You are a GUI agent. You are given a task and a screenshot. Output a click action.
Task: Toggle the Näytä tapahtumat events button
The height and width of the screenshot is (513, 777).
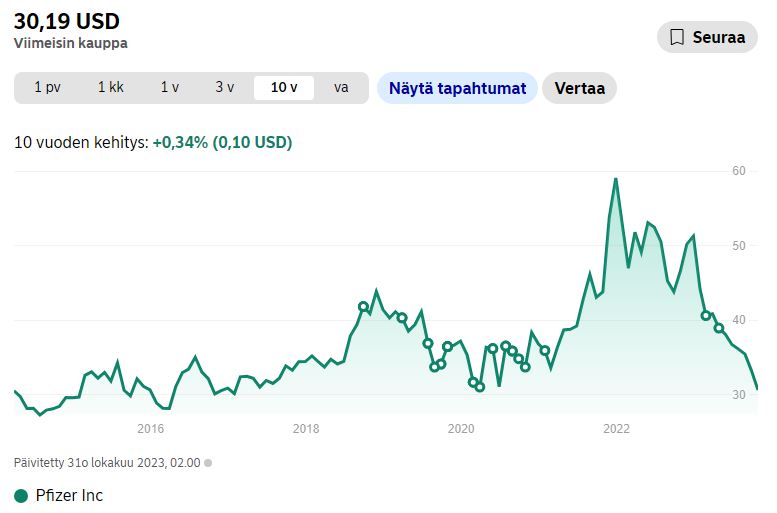click(x=457, y=88)
